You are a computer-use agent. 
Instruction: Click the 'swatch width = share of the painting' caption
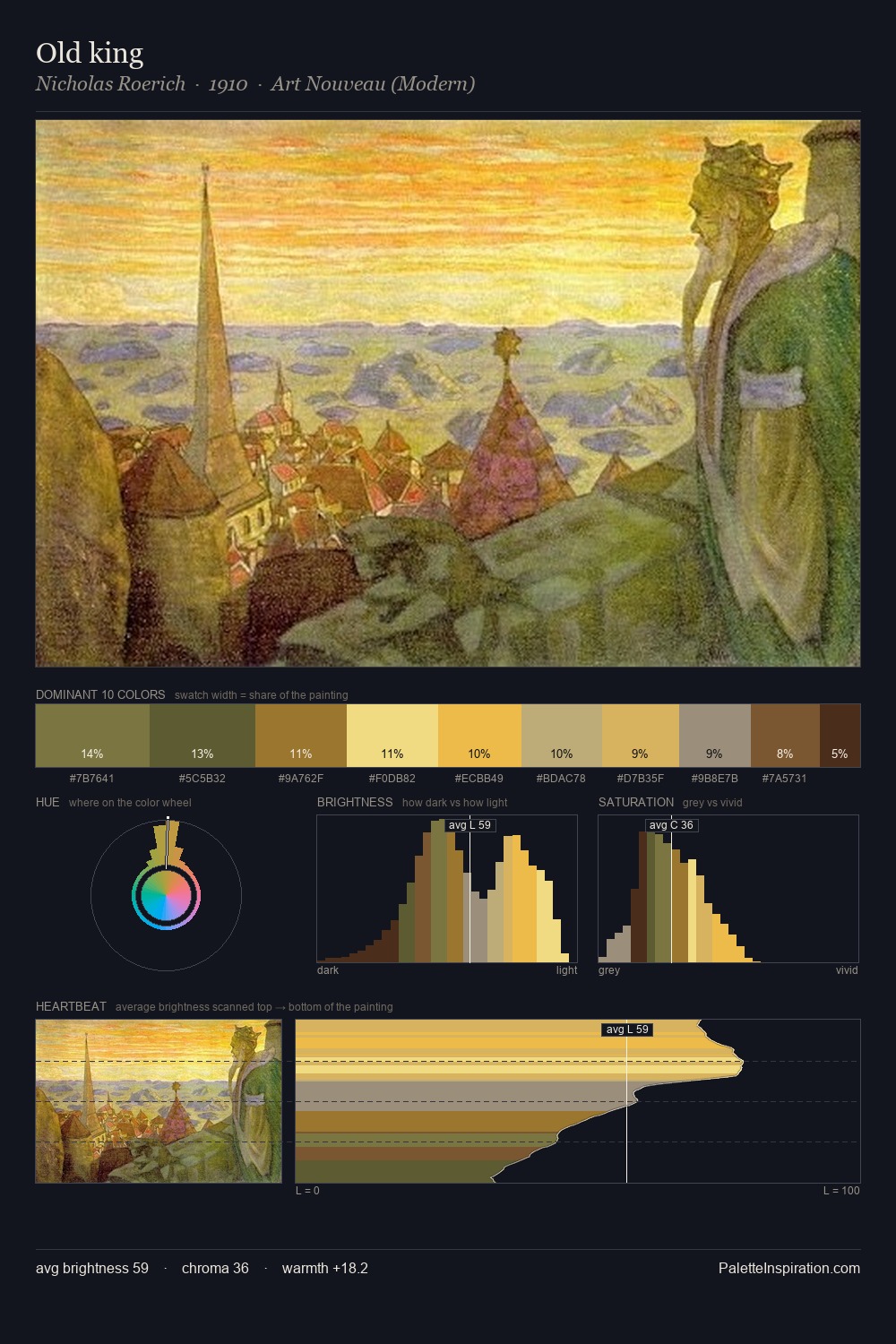tap(262, 695)
